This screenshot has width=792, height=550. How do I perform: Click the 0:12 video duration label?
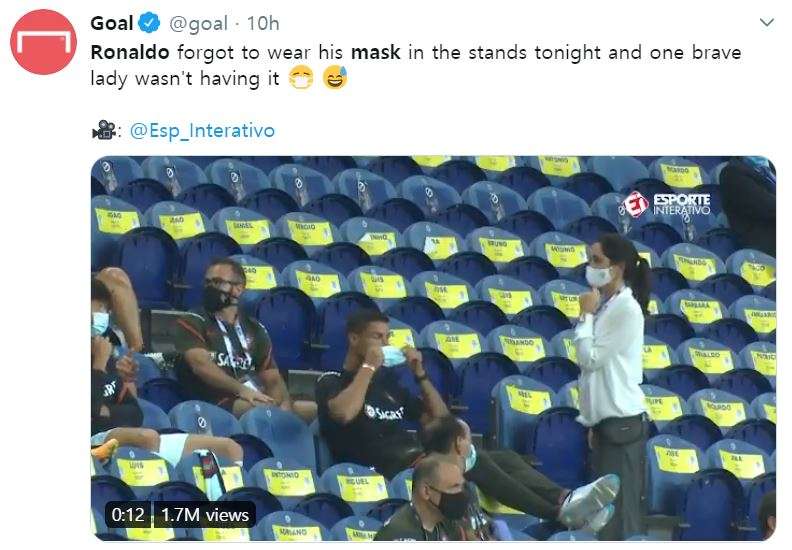(128, 515)
